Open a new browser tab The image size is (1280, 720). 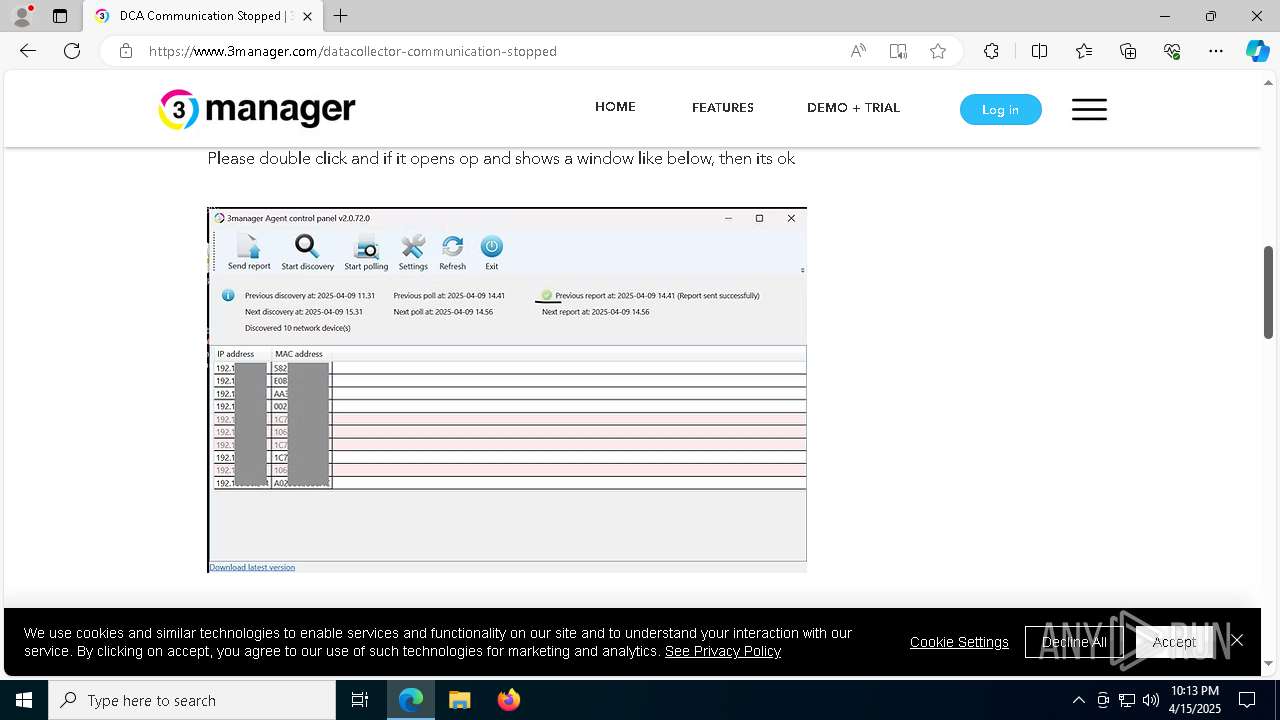pos(341,16)
